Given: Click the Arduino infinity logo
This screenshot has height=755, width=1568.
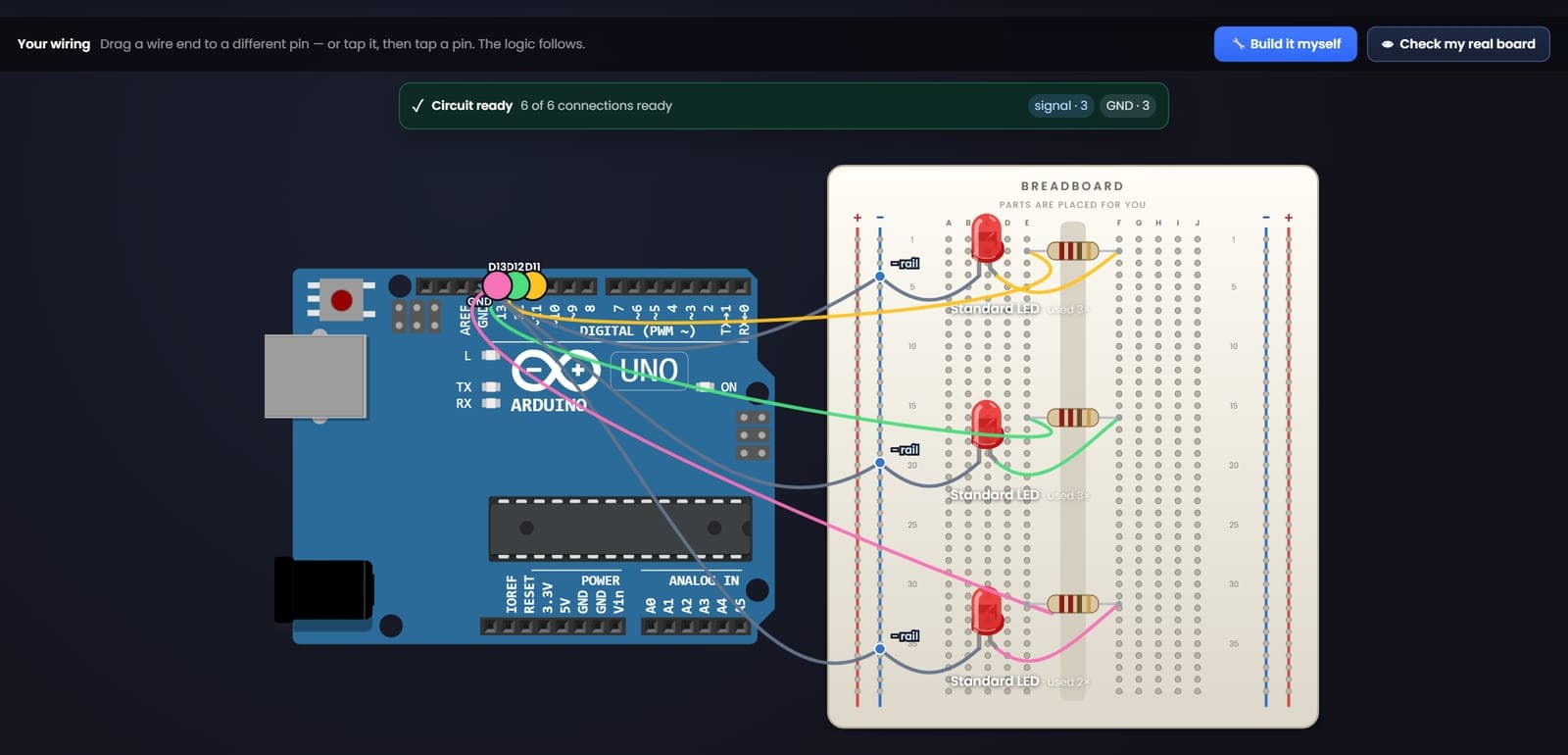Looking at the screenshot, I should 557,372.
